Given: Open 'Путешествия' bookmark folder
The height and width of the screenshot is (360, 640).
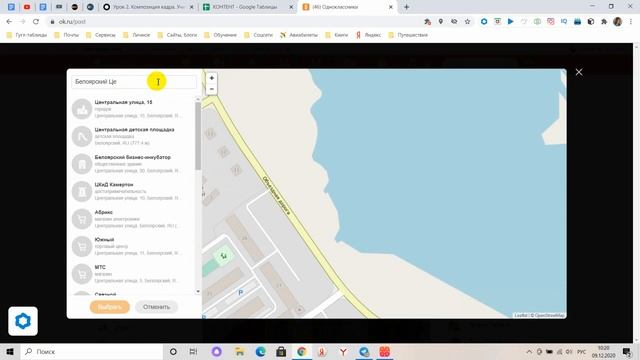Looking at the screenshot, I should point(408,35).
